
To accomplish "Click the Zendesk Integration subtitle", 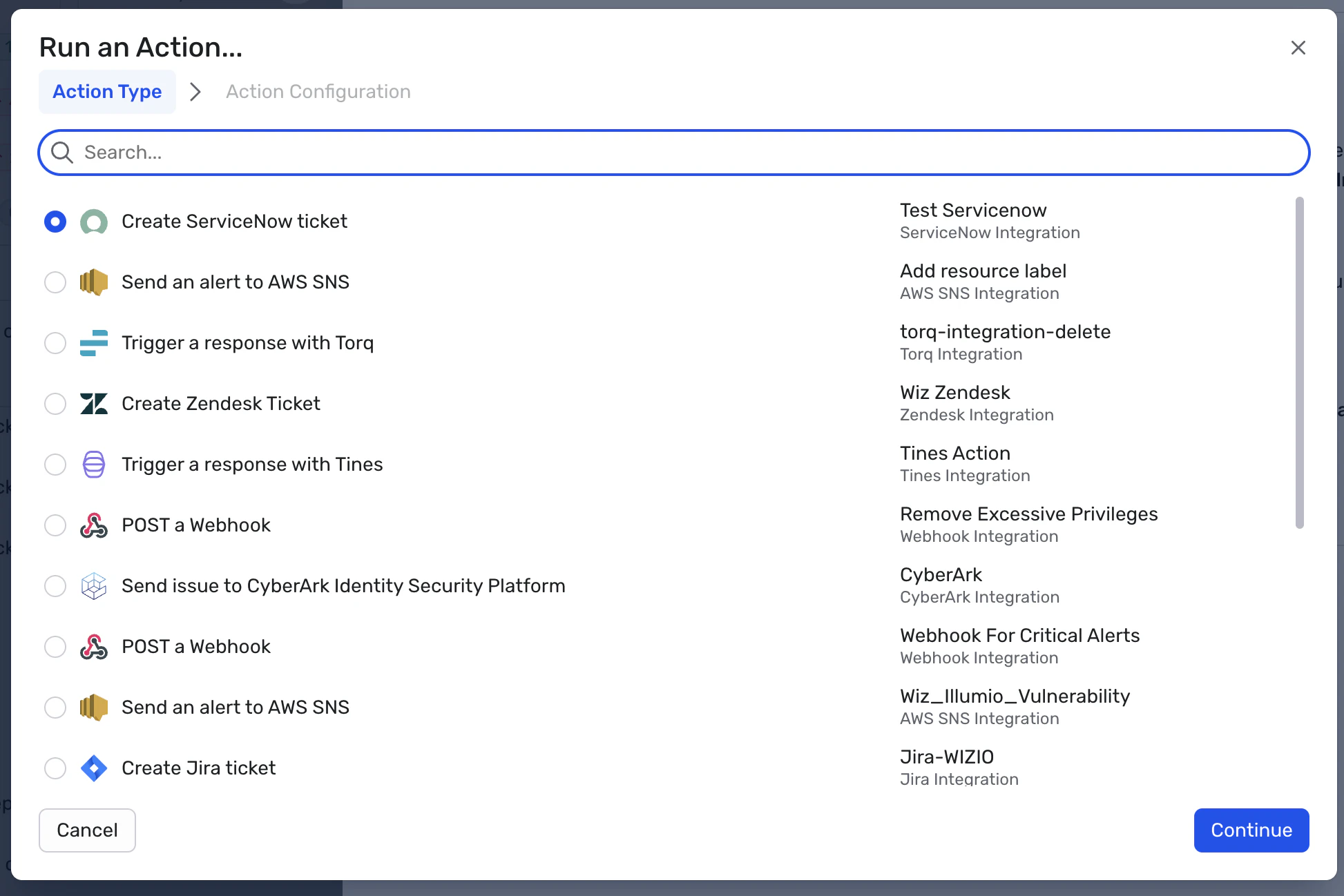I will tap(977, 416).
